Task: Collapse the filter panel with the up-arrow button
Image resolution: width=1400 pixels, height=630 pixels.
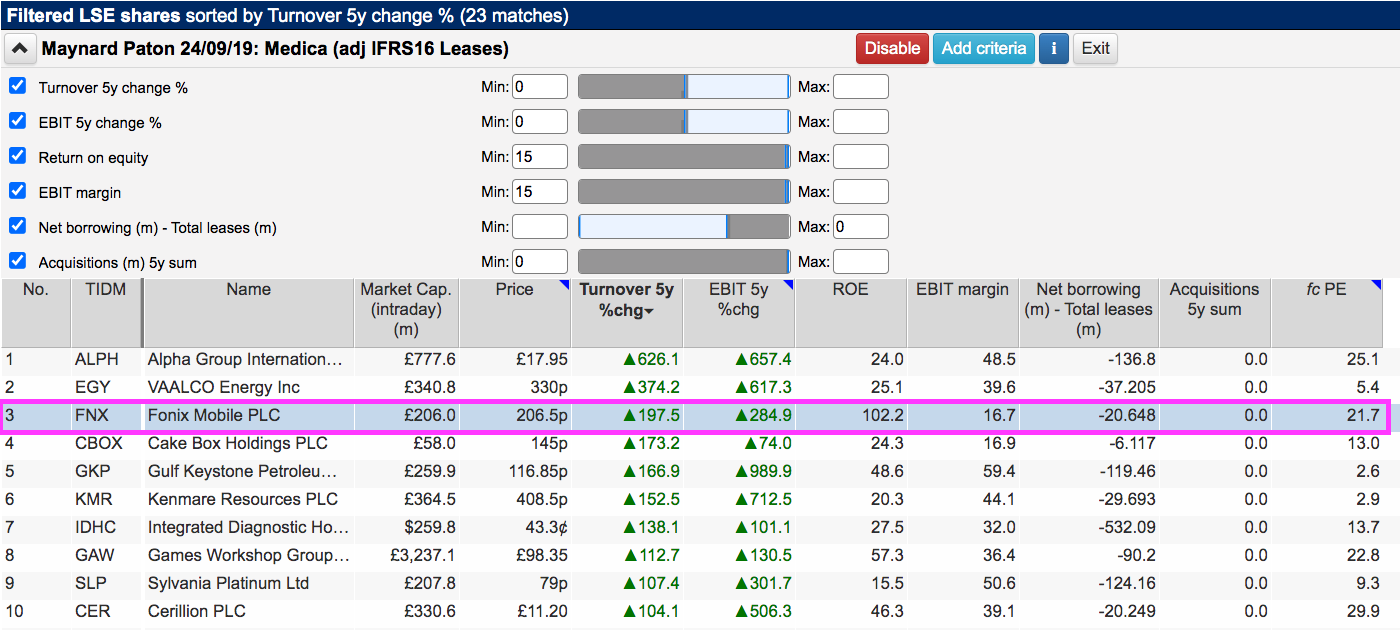Action: (21, 48)
